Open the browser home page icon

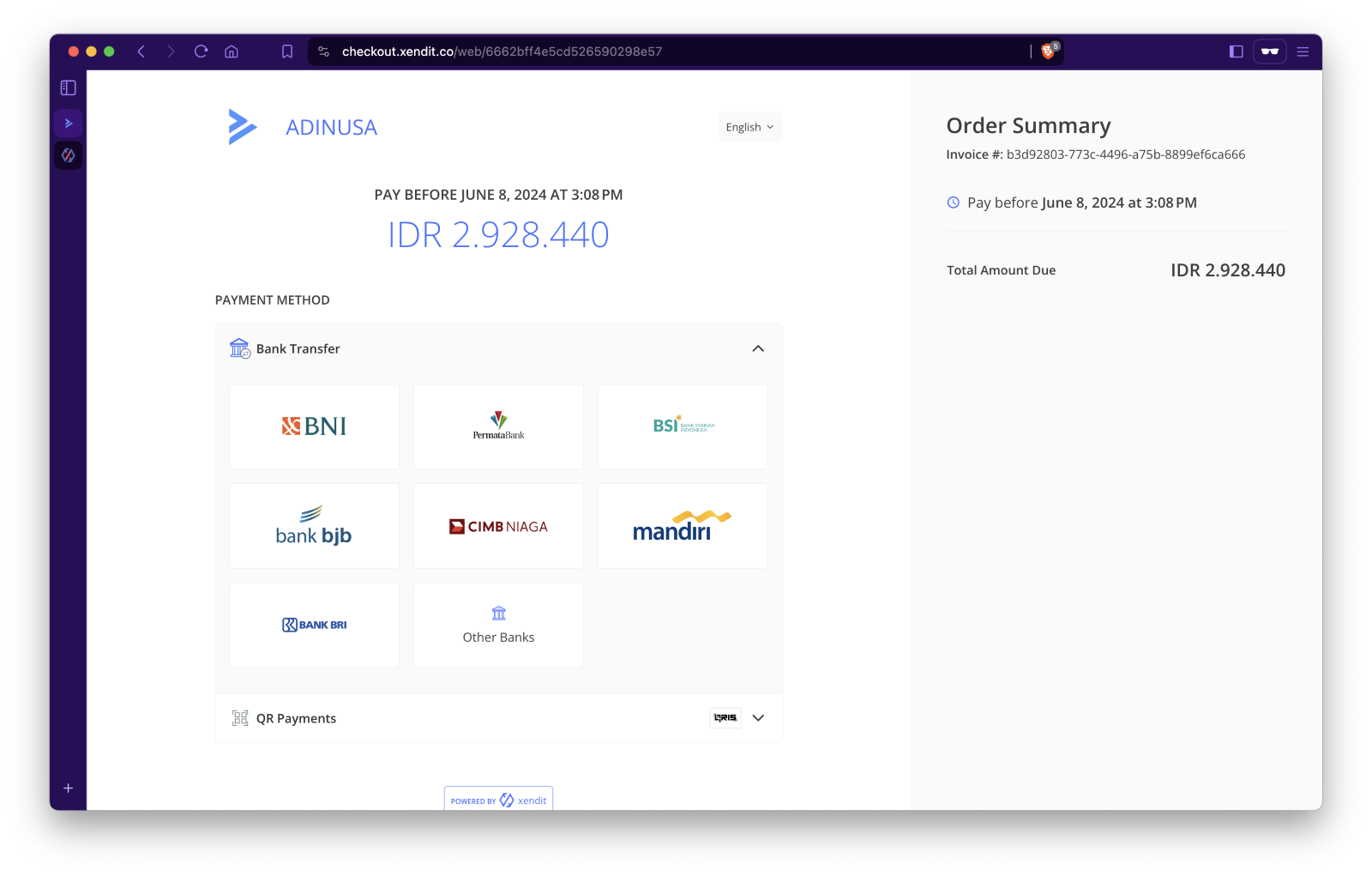pos(232,51)
